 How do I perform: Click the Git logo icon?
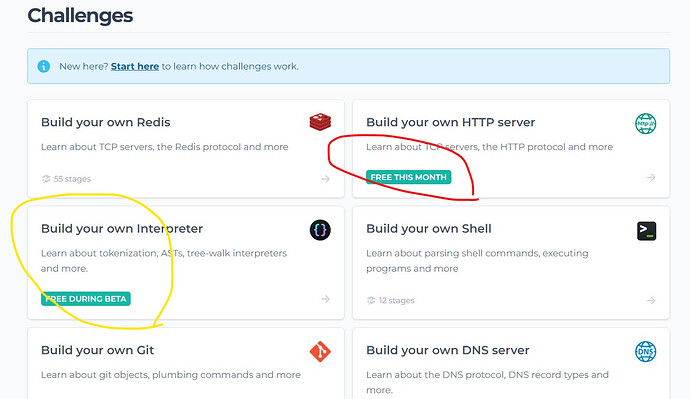point(320,351)
